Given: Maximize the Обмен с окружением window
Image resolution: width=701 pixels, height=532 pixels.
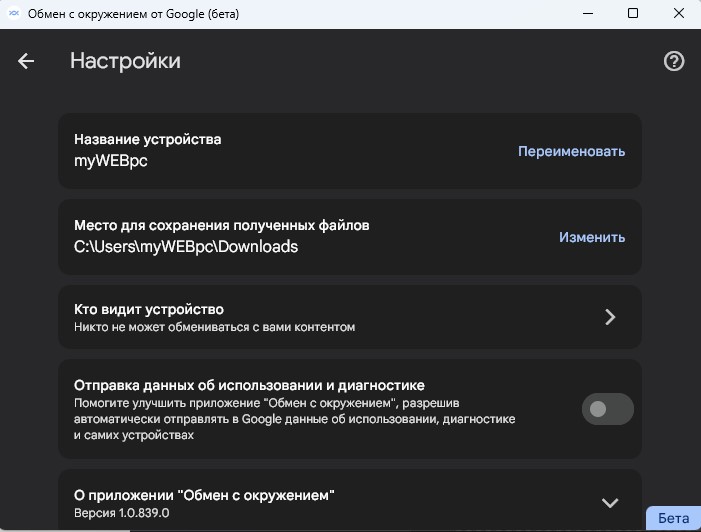Looking at the screenshot, I should (633, 13).
